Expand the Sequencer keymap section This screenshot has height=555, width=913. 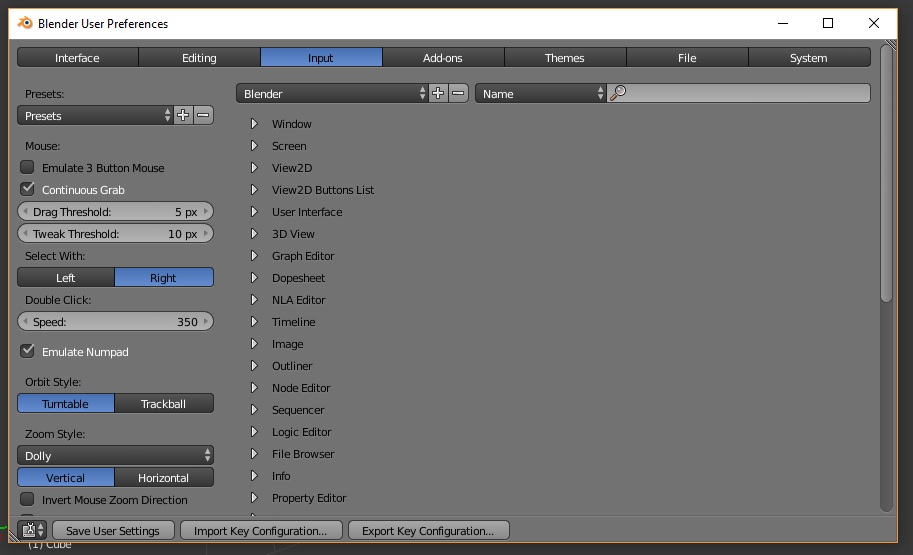click(x=254, y=410)
